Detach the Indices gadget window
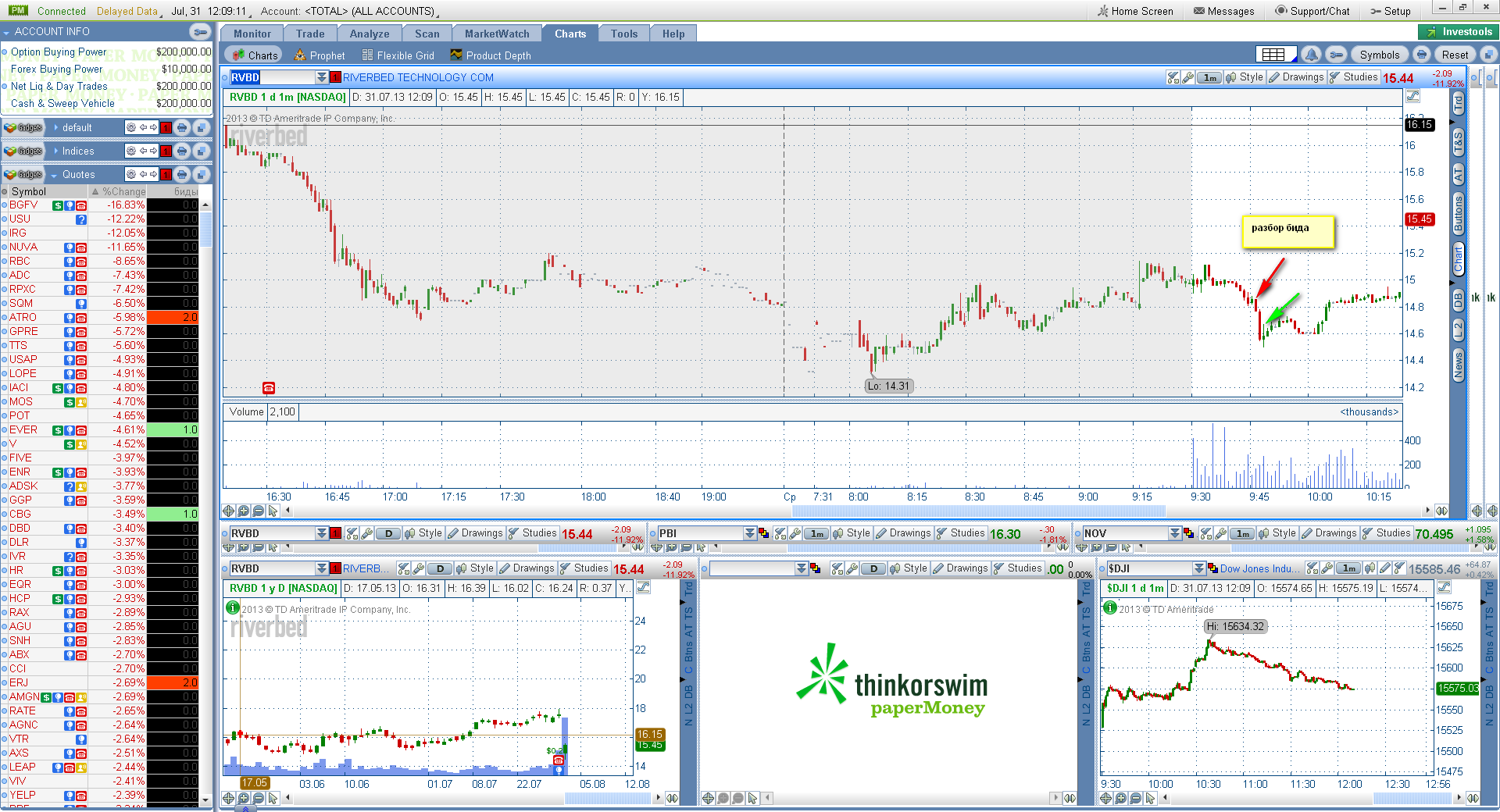Screen dimensions: 1500x812 [x=201, y=151]
